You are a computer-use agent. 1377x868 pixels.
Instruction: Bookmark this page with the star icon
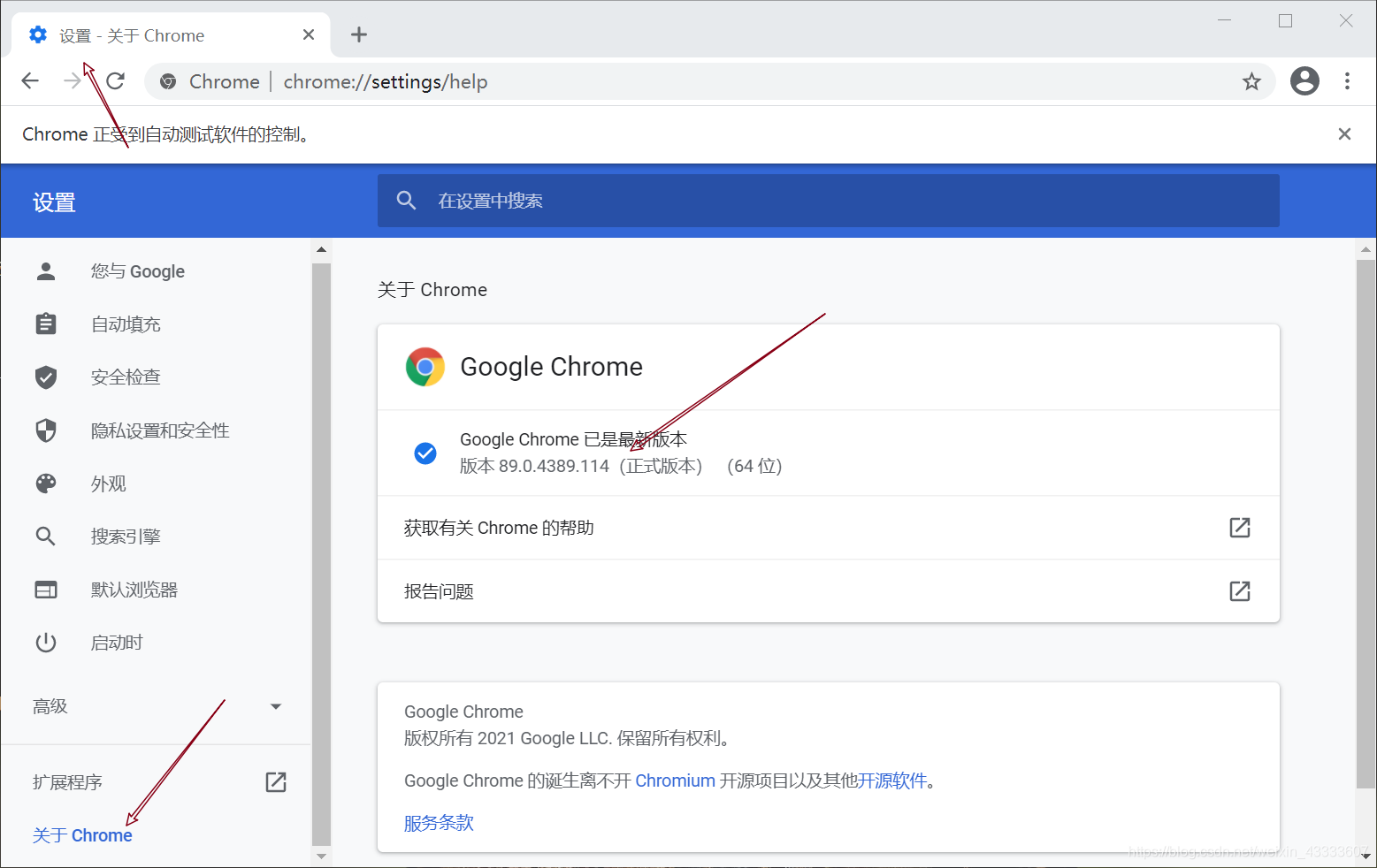(1251, 82)
